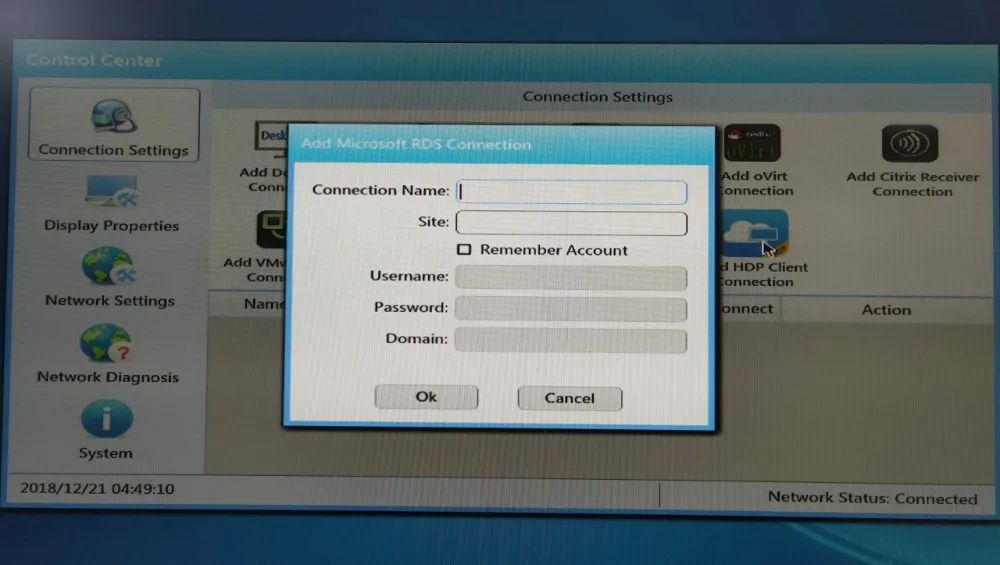This screenshot has height=565, width=1000.
Task: Click the disabled Domain field
Action: pyautogui.click(x=571, y=341)
